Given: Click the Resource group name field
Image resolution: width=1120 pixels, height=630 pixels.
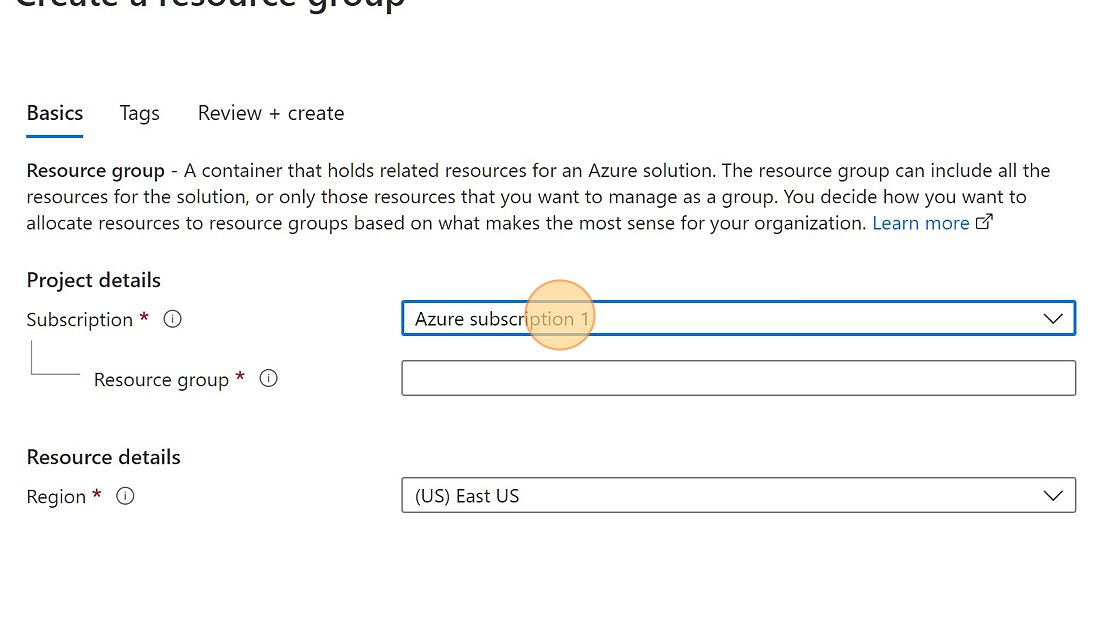Looking at the screenshot, I should [739, 378].
